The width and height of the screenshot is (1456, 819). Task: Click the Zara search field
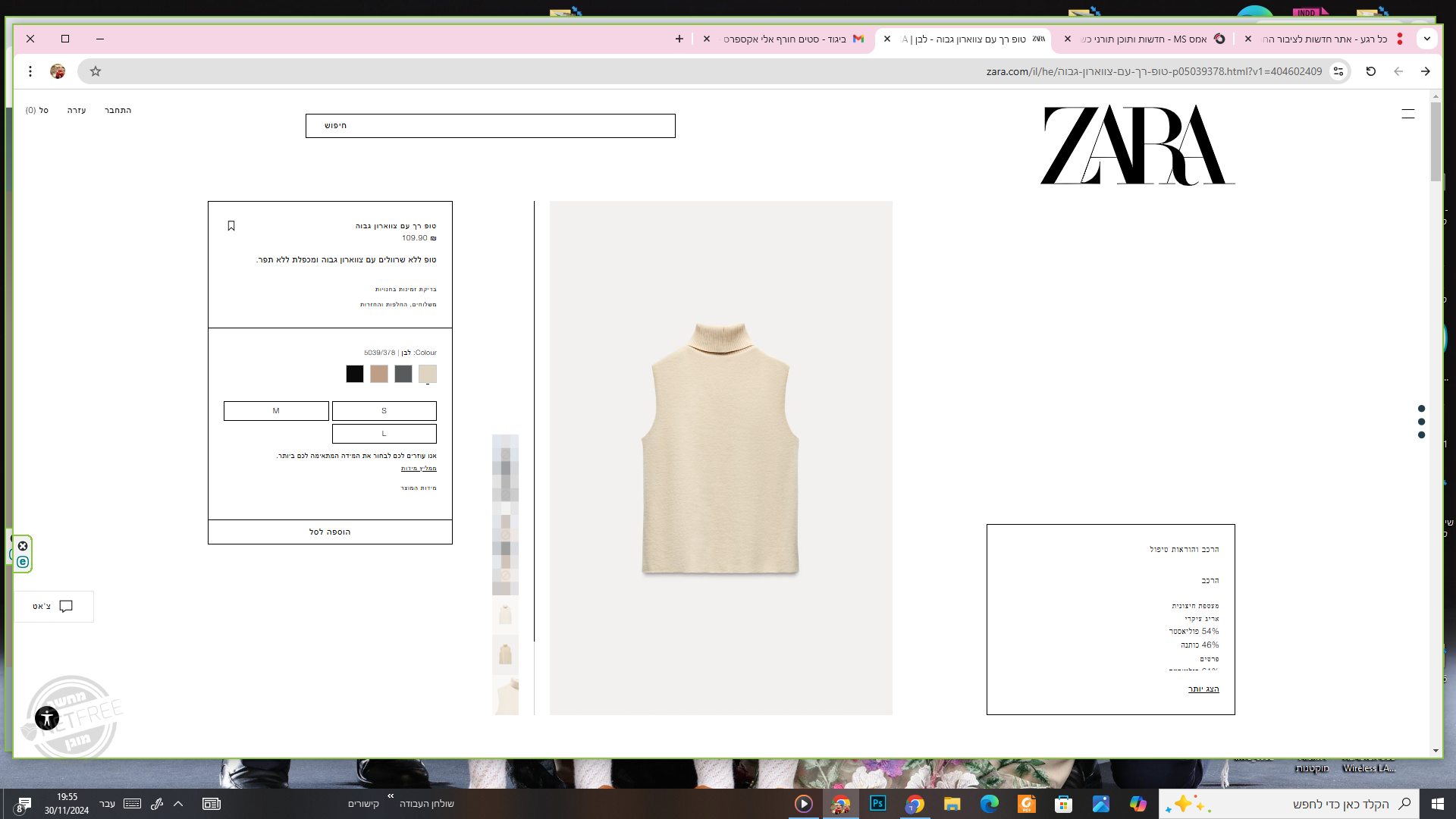pyautogui.click(x=490, y=126)
